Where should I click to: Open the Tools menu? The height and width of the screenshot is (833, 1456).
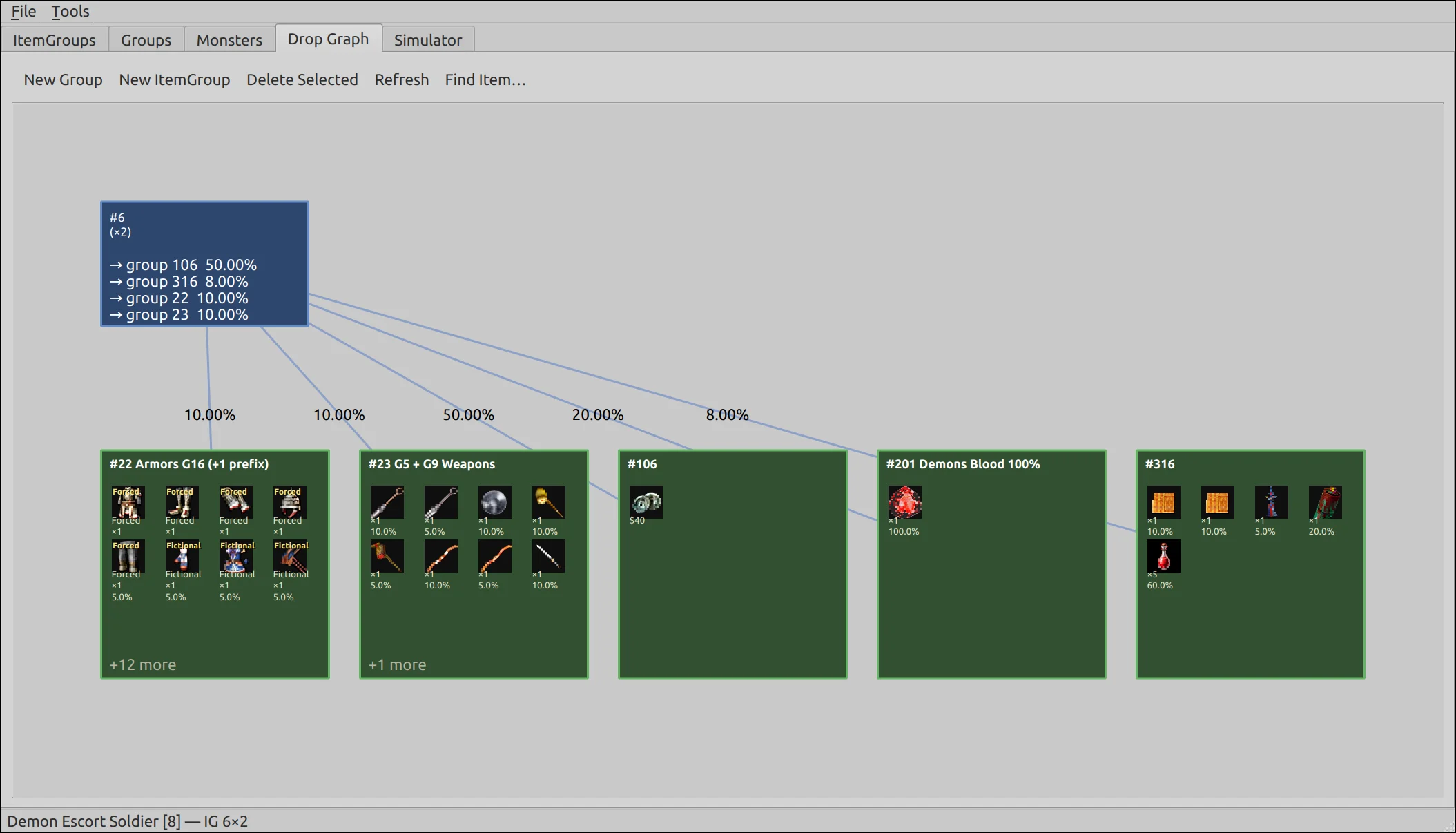click(70, 11)
